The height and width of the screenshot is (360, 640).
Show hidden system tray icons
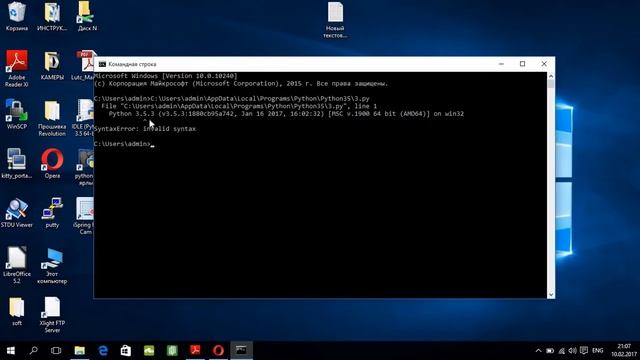[x=538, y=351]
